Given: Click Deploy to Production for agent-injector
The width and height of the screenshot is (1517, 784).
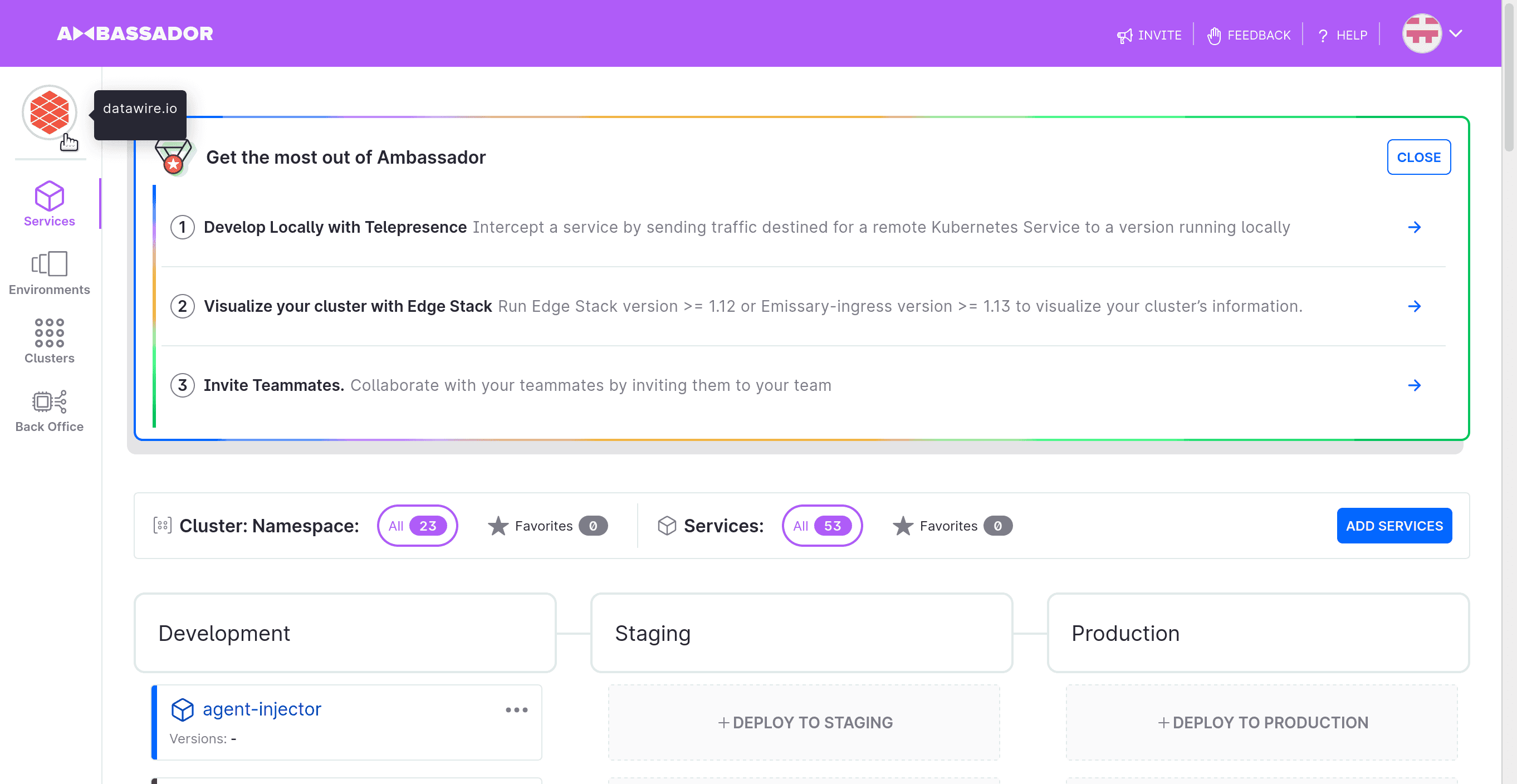Looking at the screenshot, I should coord(1261,722).
